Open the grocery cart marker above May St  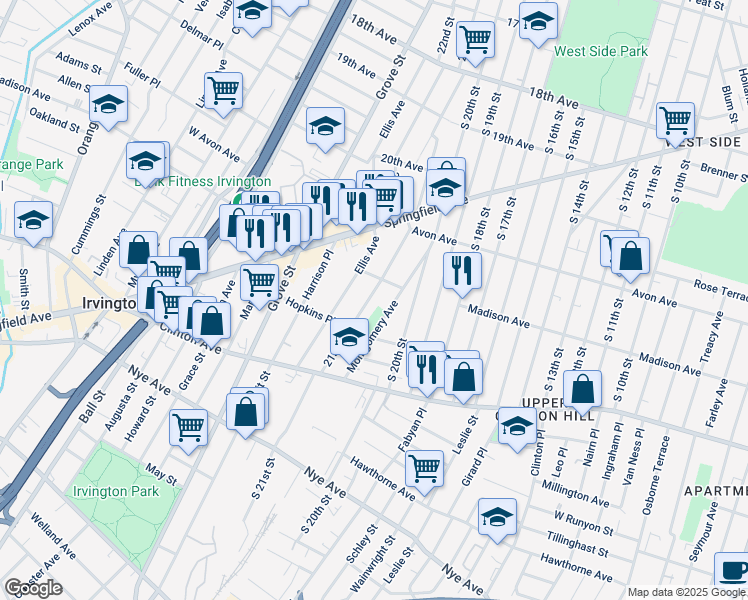[x=188, y=428]
